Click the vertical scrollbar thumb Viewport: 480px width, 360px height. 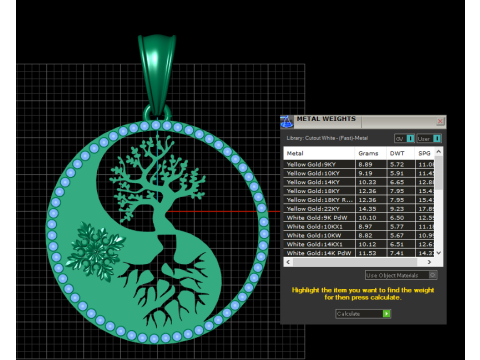439,173
